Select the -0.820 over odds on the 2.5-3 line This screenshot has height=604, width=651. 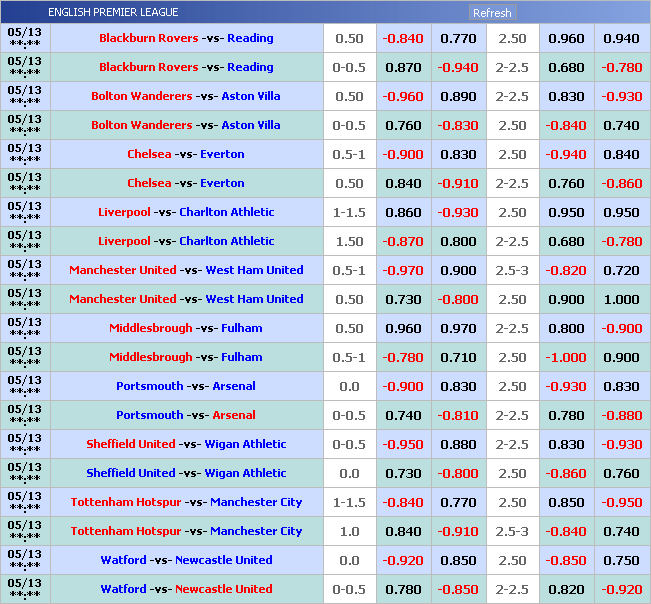coord(566,271)
